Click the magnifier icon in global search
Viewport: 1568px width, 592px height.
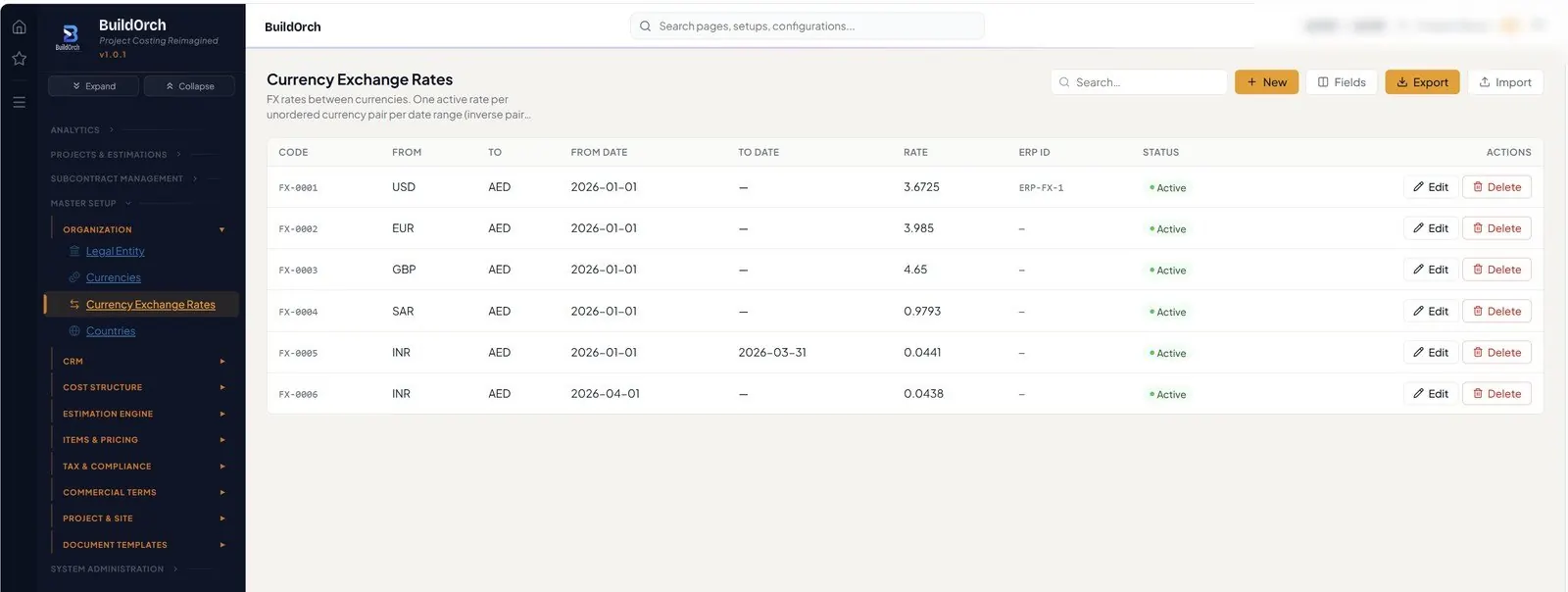645,26
